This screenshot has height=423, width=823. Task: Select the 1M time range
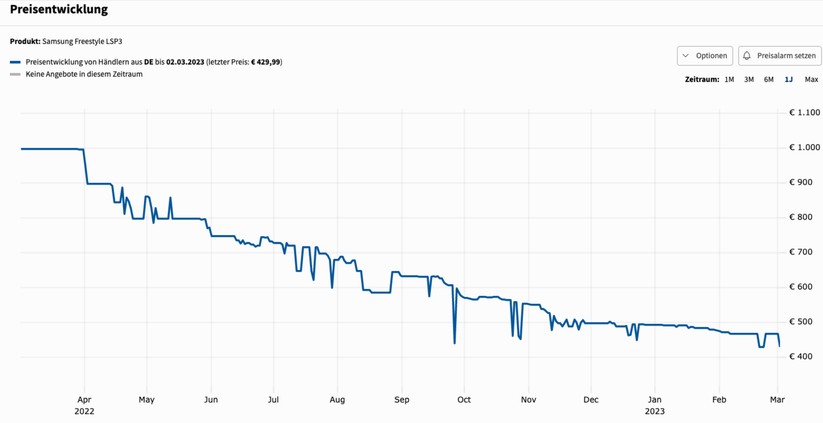729,79
